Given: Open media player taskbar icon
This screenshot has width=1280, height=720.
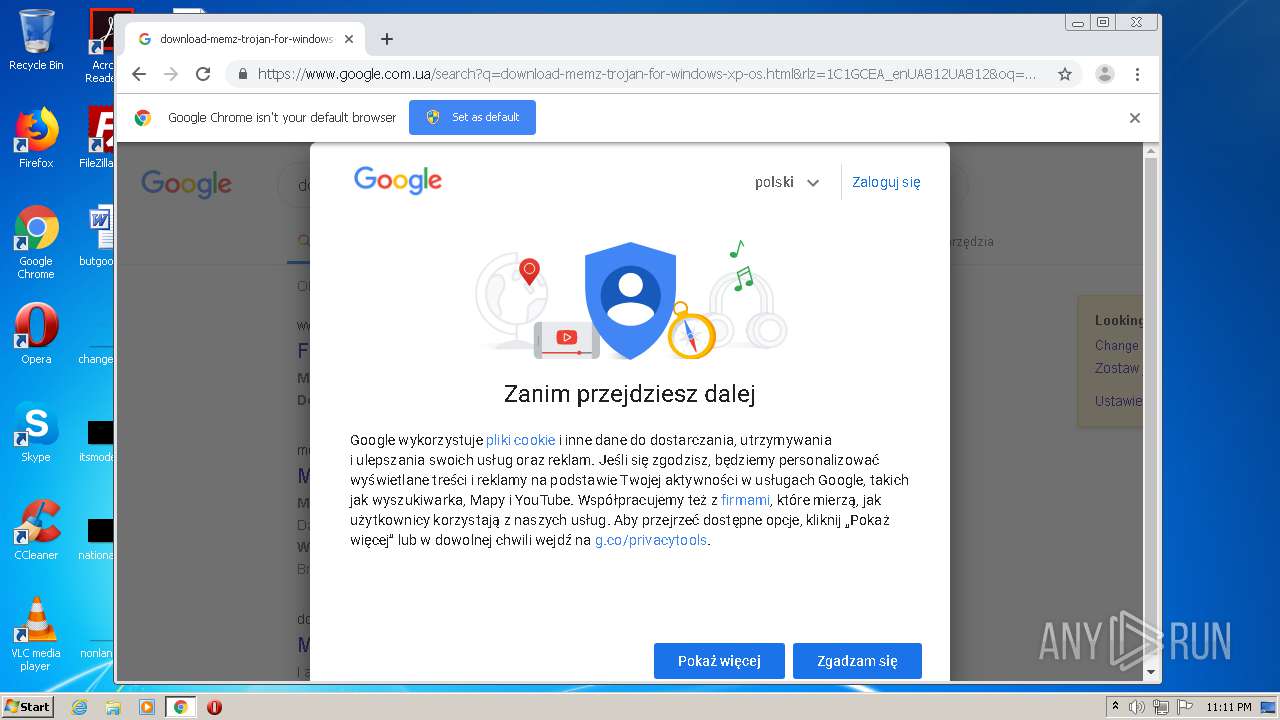Looking at the screenshot, I should click(147, 707).
